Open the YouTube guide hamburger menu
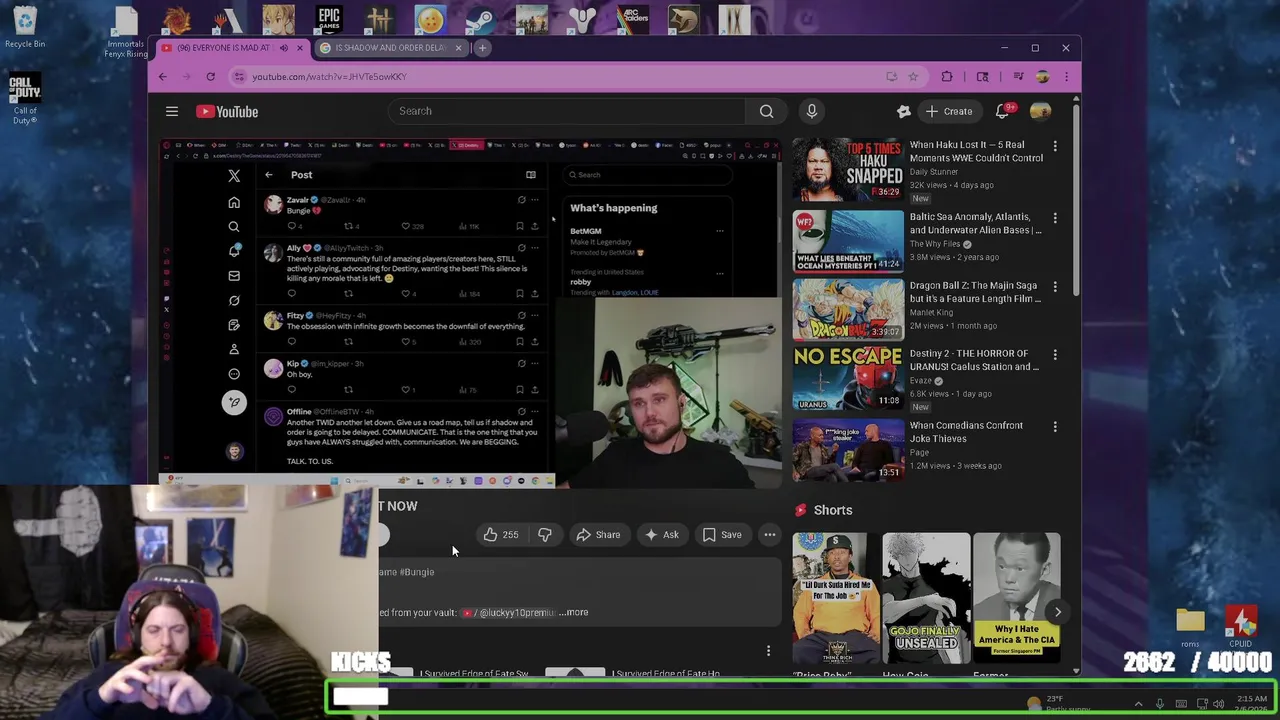The image size is (1280, 720). click(172, 111)
